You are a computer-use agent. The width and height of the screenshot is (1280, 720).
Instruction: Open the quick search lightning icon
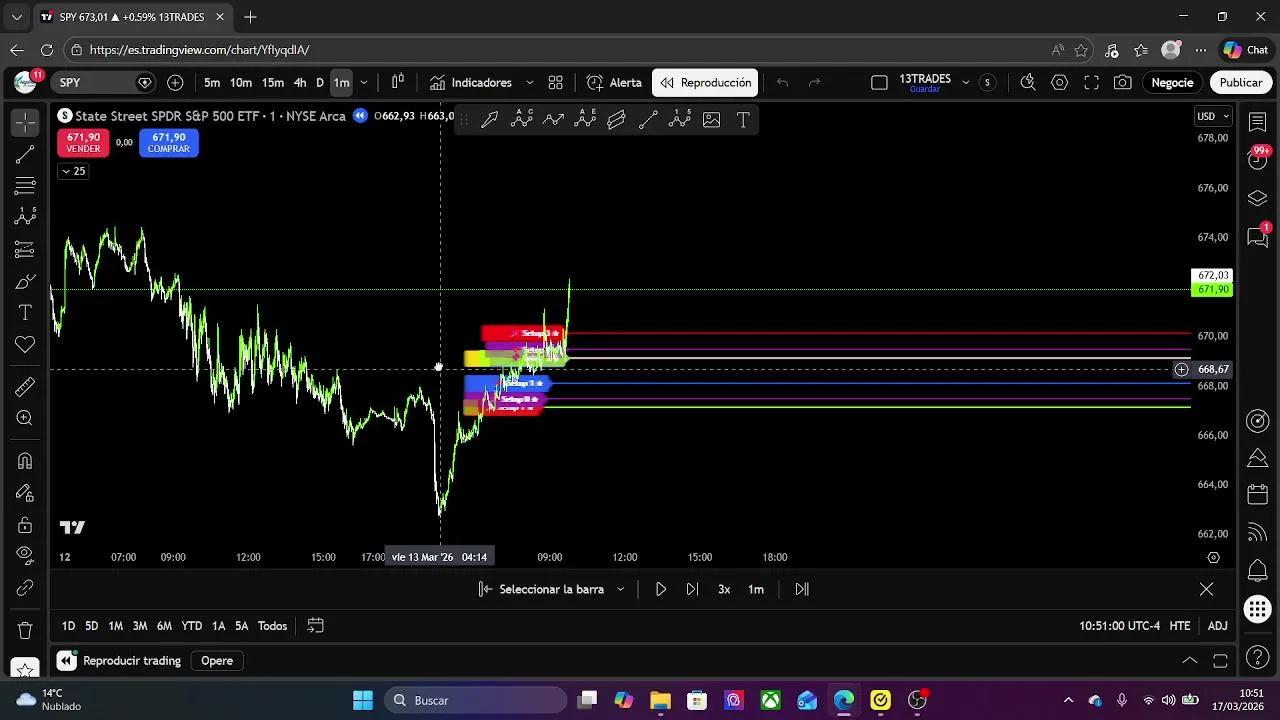[x=1027, y=83]
